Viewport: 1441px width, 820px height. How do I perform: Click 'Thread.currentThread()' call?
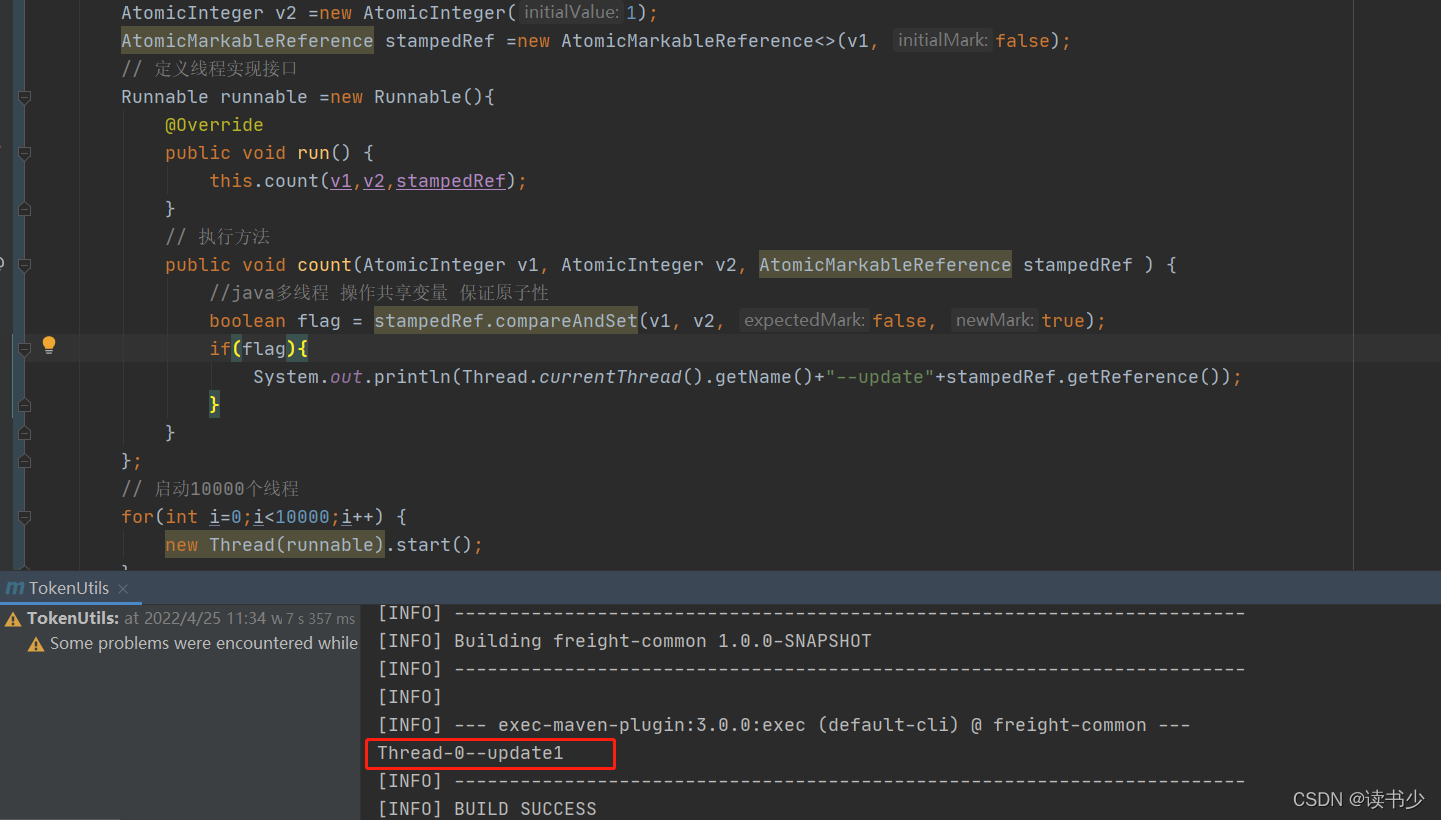point(583,377)
